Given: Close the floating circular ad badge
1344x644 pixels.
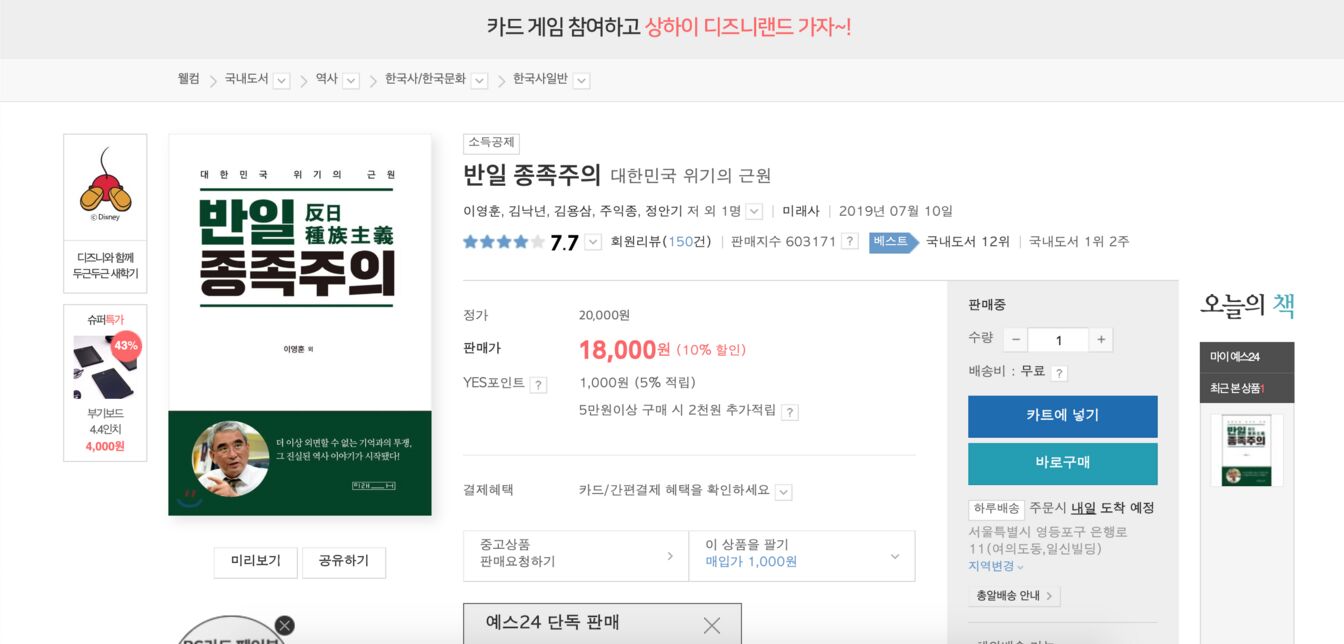Looking at the screenshot, I should [285, 626].
